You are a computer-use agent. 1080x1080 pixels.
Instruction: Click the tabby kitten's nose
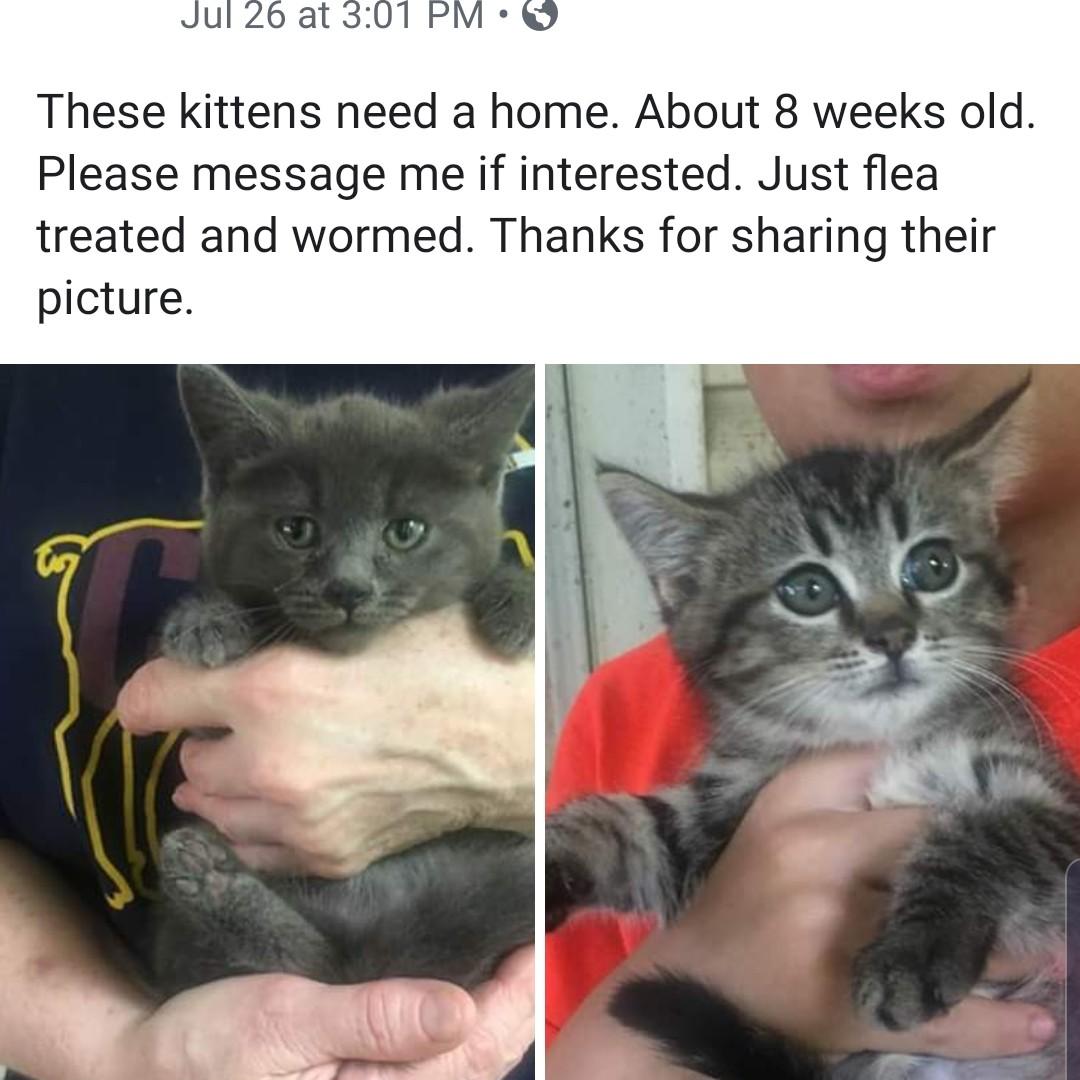tap(890, 635)
